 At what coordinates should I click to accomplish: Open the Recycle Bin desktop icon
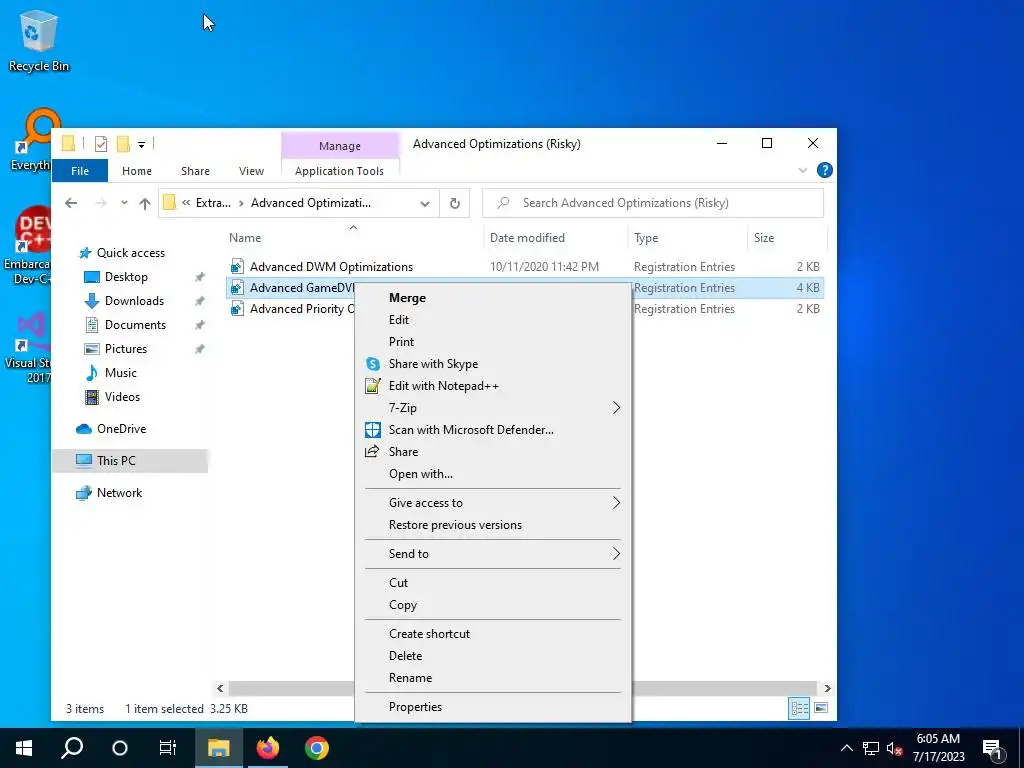[39, 40]
